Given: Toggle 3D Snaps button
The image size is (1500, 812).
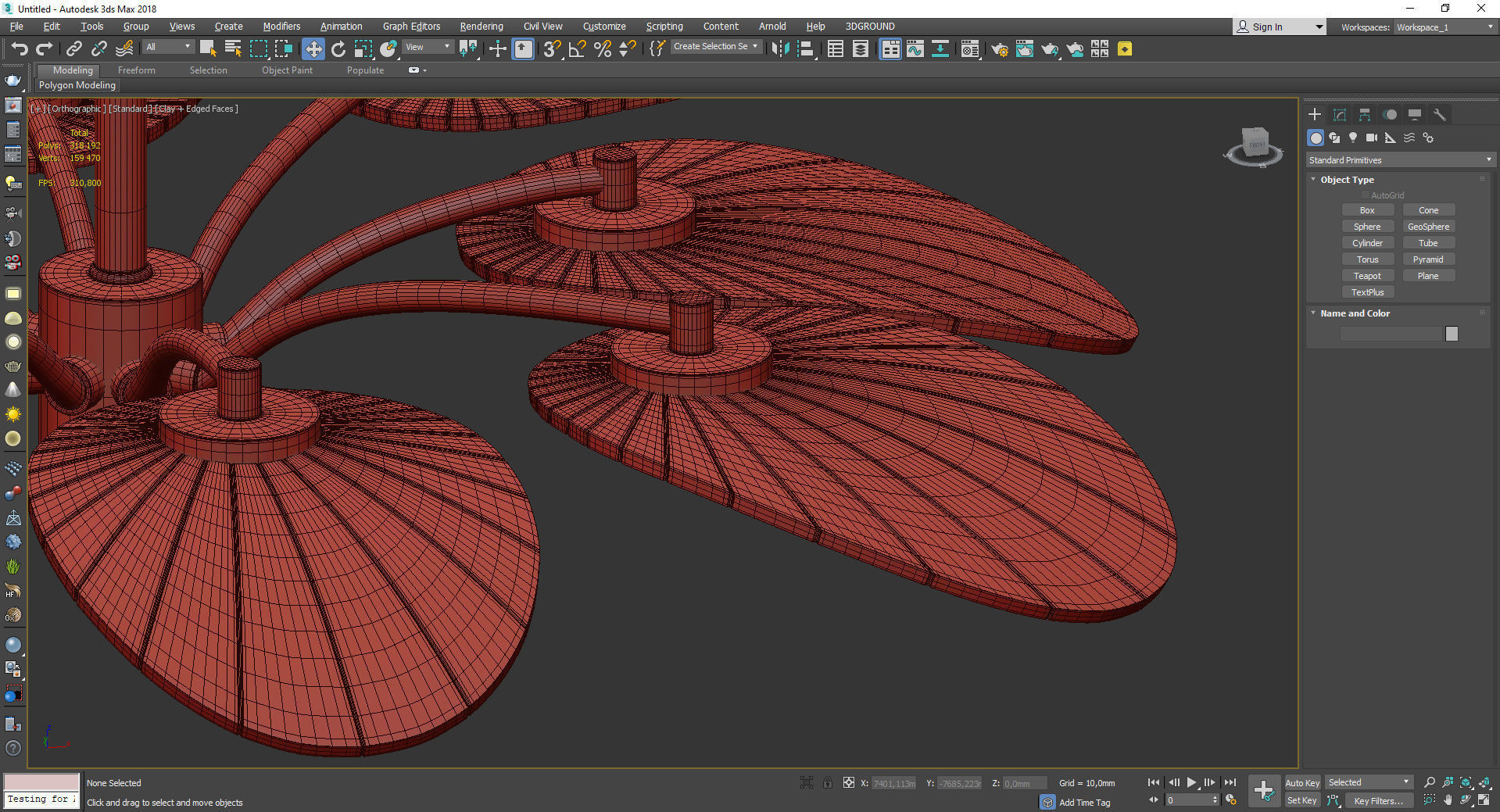Looking at the screenshot, I should pos(552,49).
